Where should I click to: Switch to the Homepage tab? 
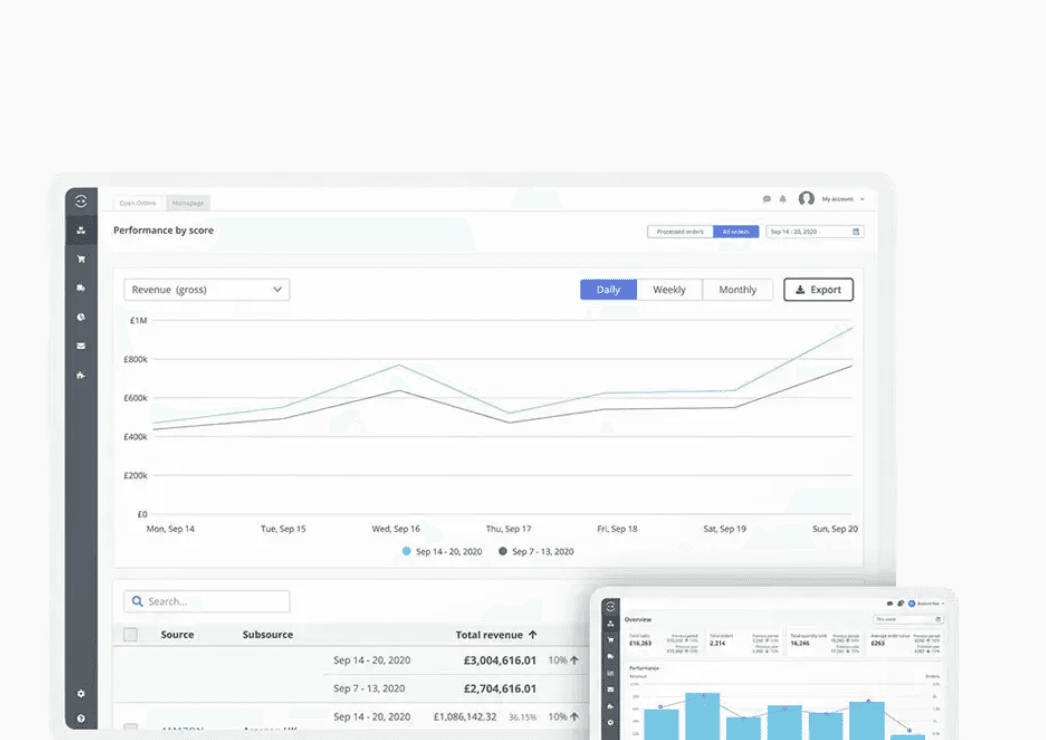188,203
